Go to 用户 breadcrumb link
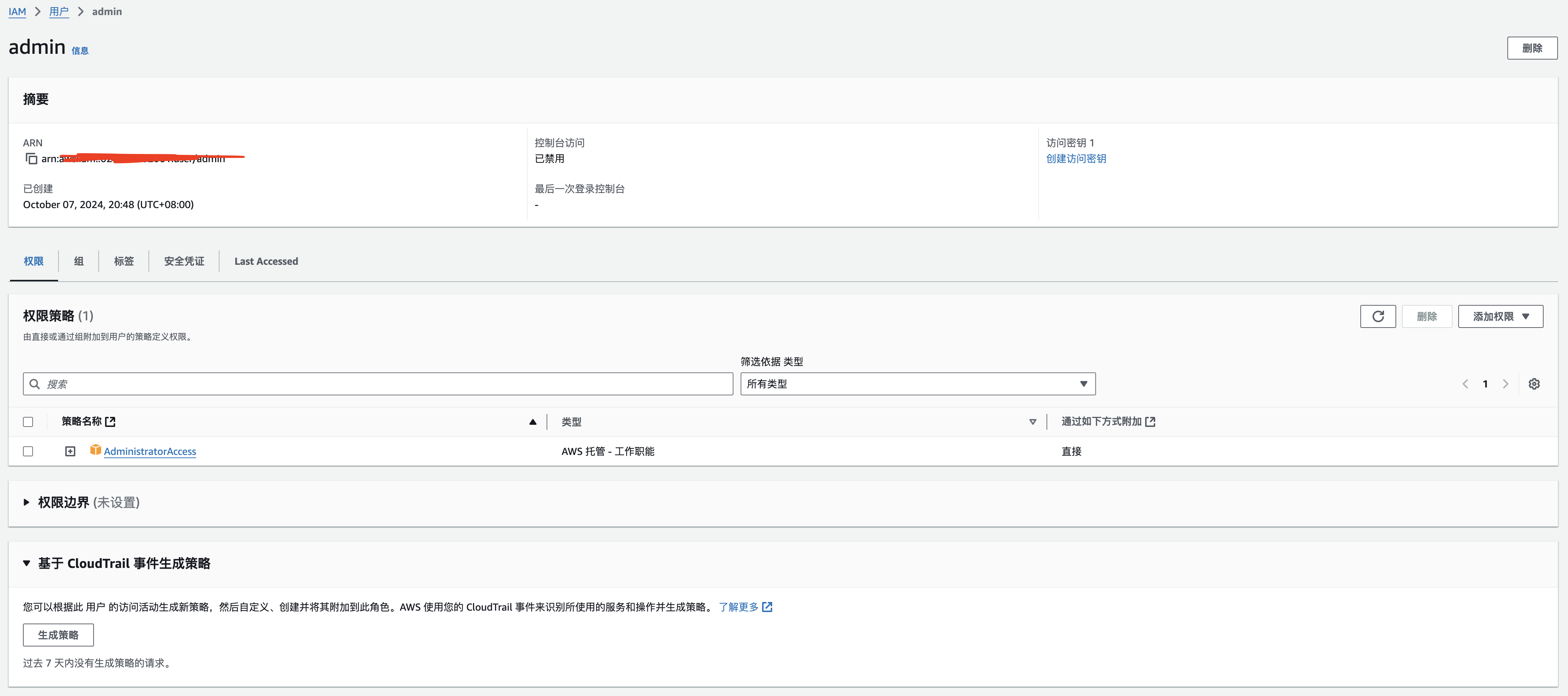The height and width of the screenshot is (696, 1568). pos(58,11)
